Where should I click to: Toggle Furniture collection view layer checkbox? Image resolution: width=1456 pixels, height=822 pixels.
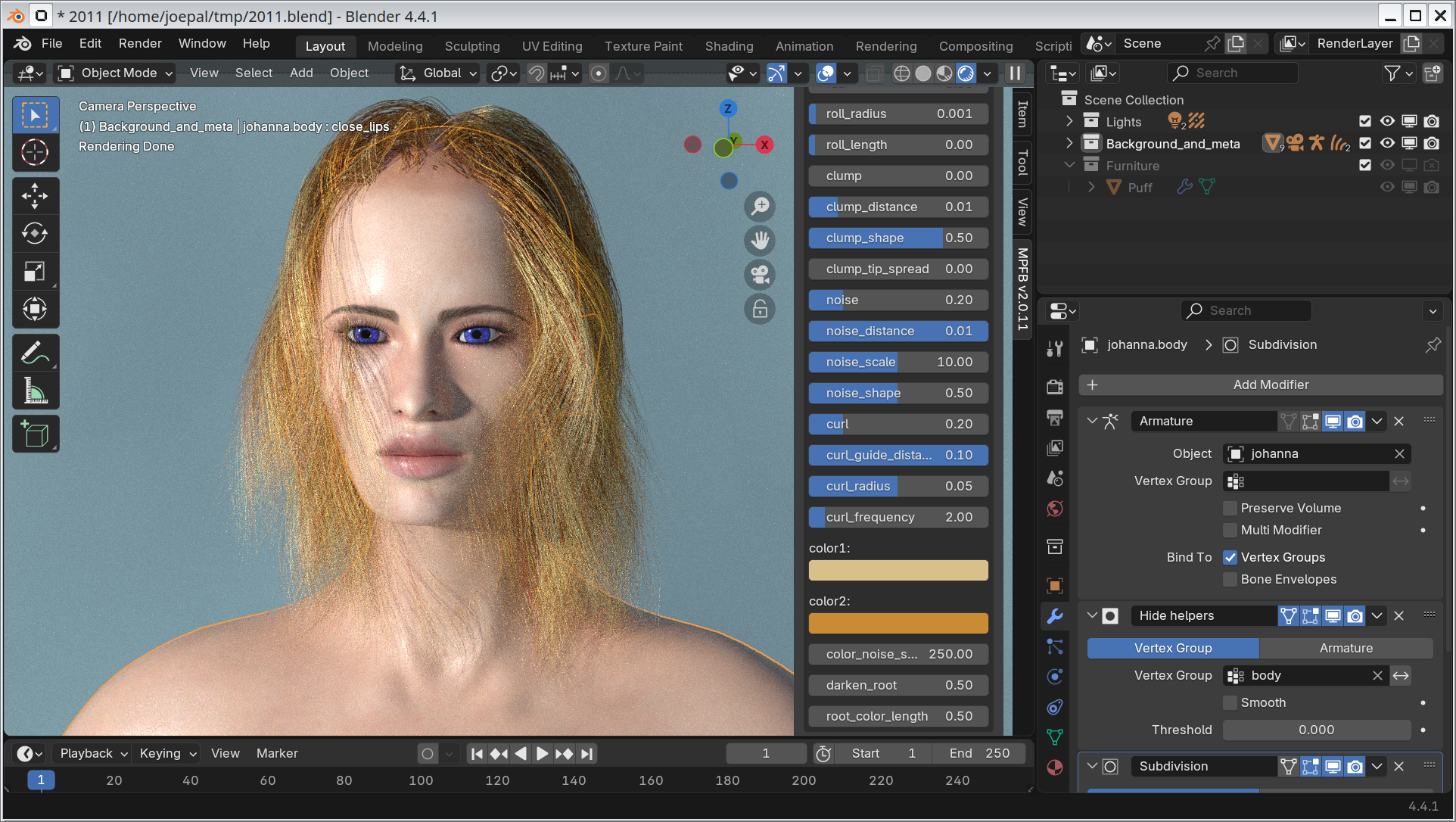pos(1365,165)
